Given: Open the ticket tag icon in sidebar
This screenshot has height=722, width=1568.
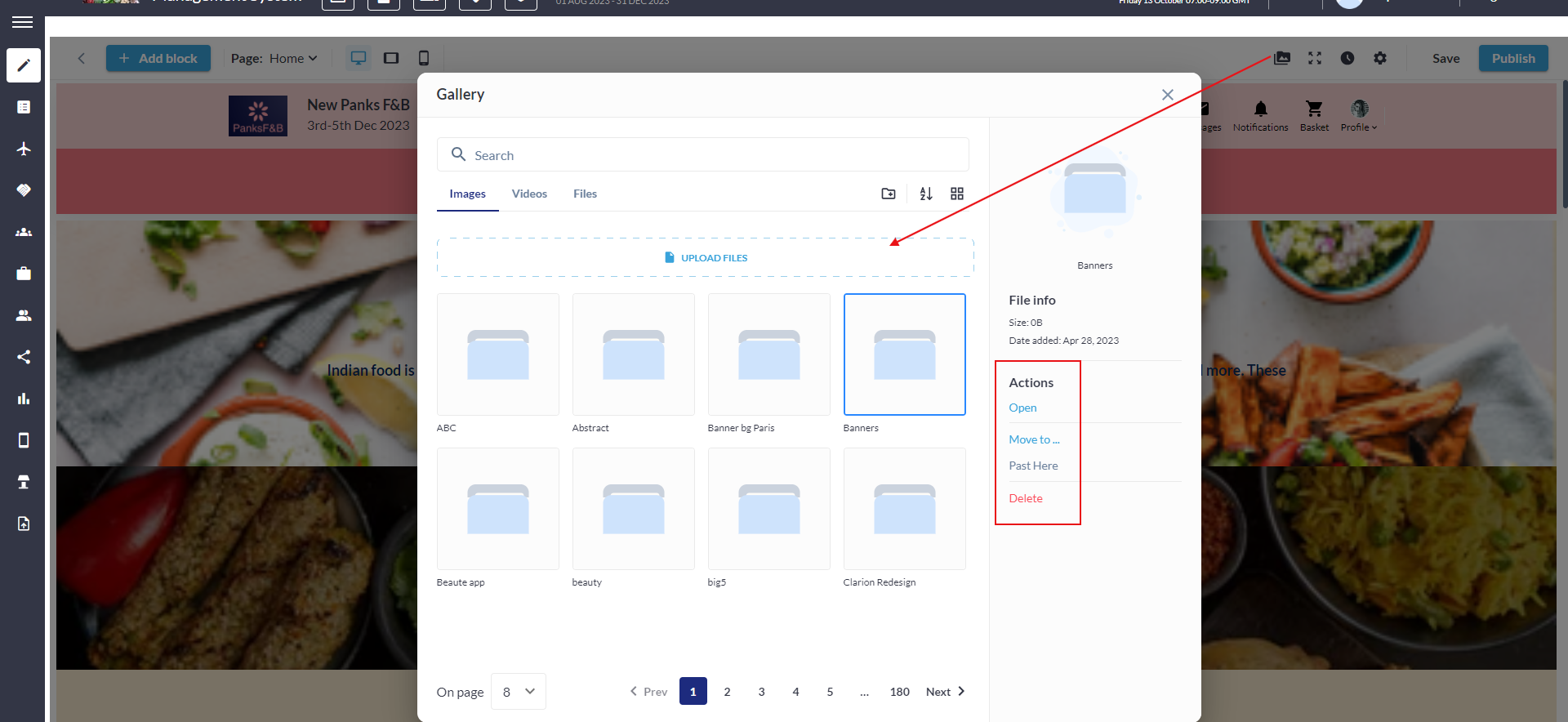Looking at the screenshot, I should 24,190.
